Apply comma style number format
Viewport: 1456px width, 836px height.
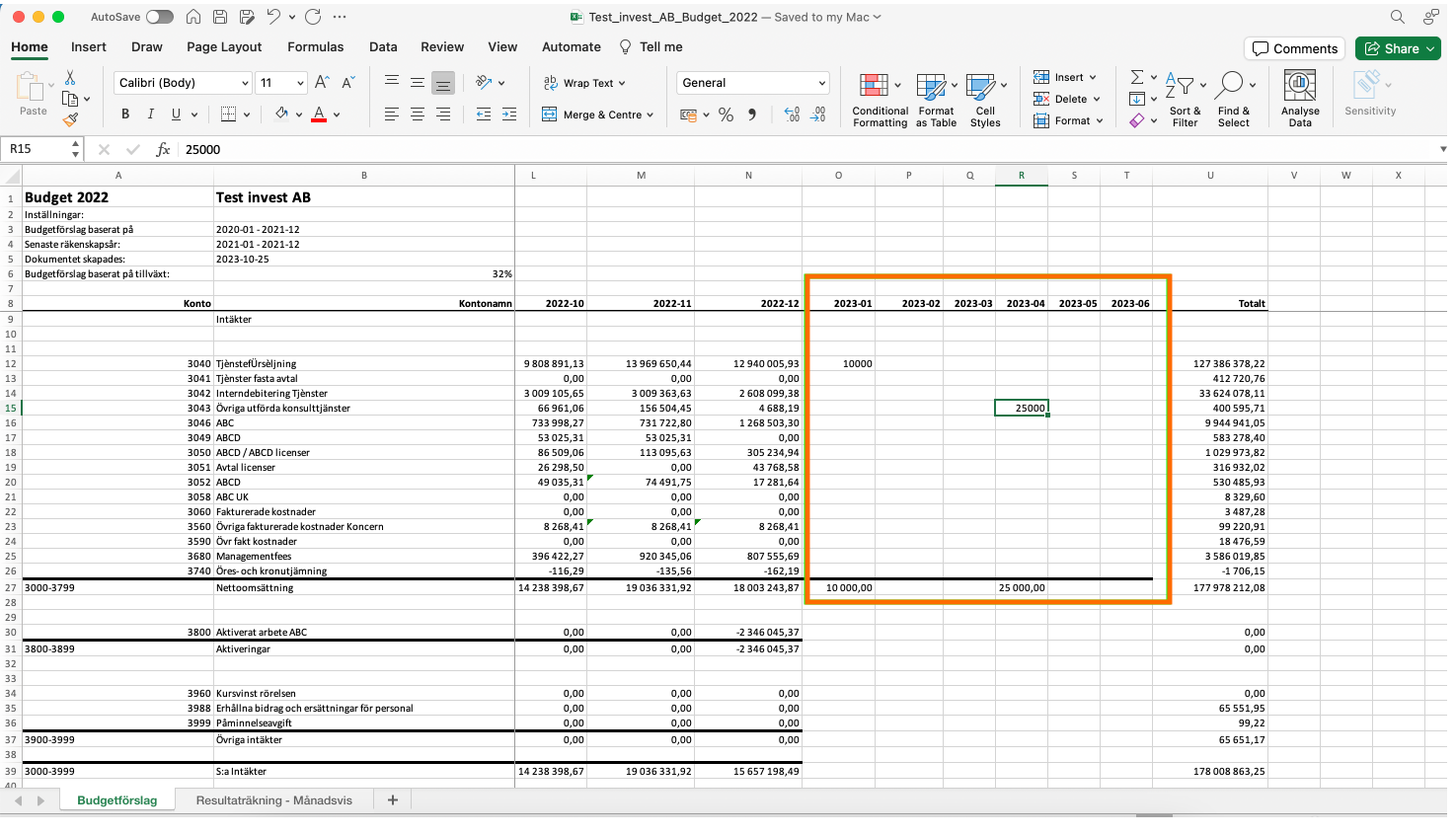752,114
